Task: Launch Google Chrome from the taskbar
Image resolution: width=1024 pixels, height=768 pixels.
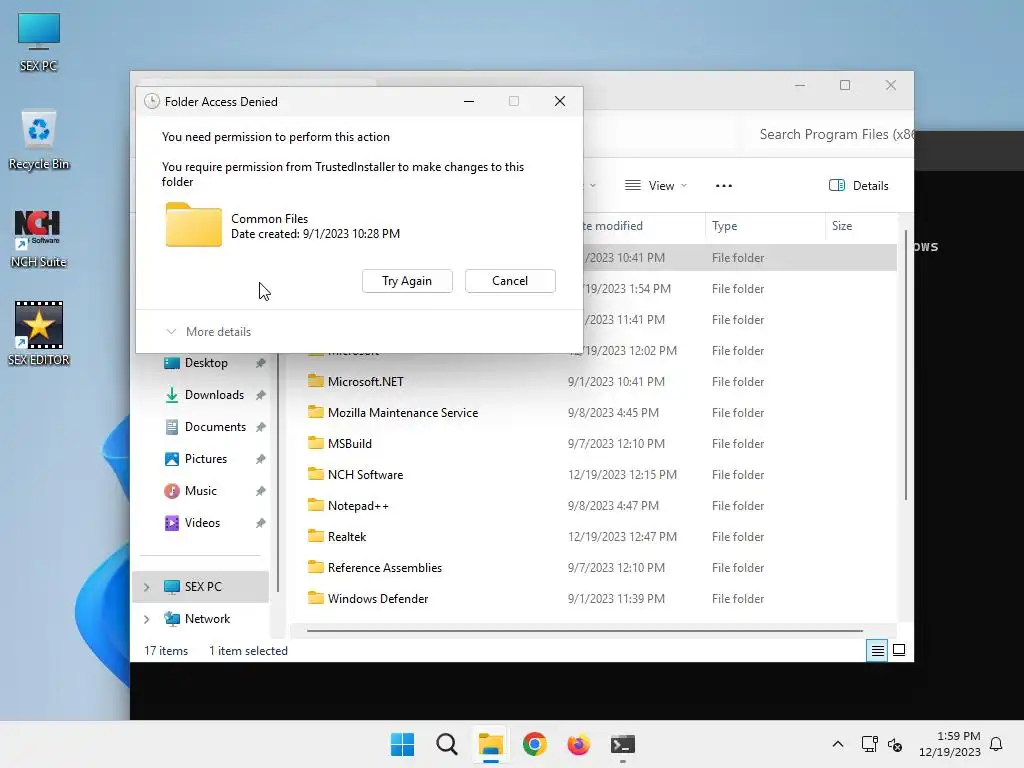Action: tap(534, 744)
